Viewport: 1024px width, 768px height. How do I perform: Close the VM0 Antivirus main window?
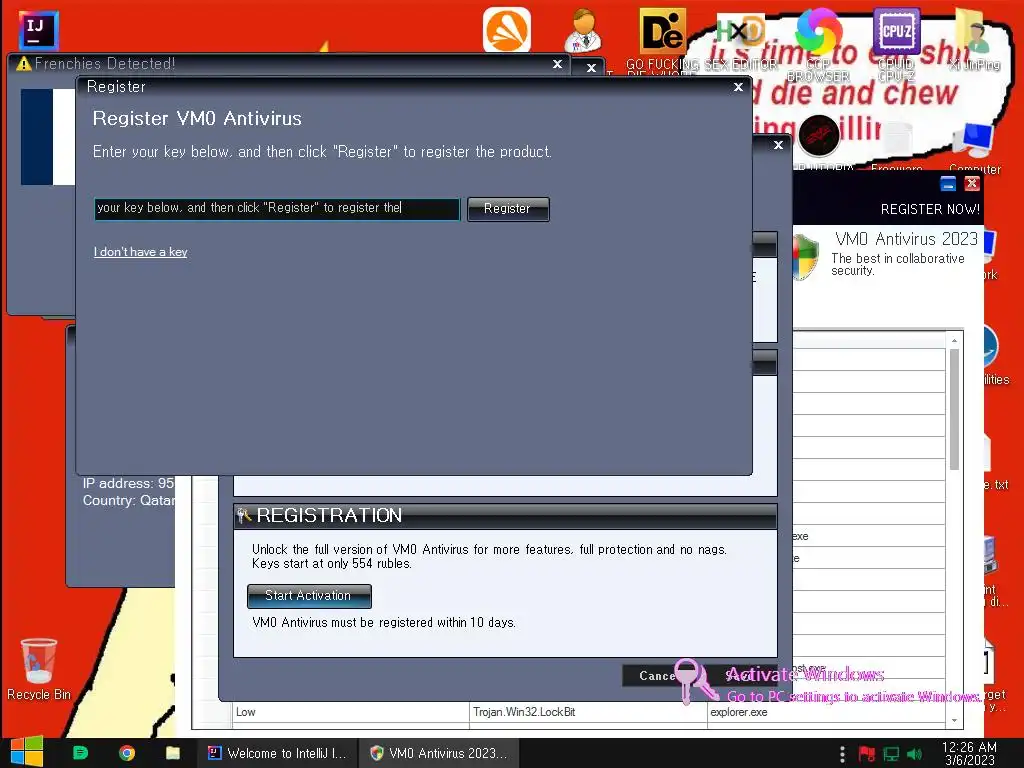[x=972, y=184]
